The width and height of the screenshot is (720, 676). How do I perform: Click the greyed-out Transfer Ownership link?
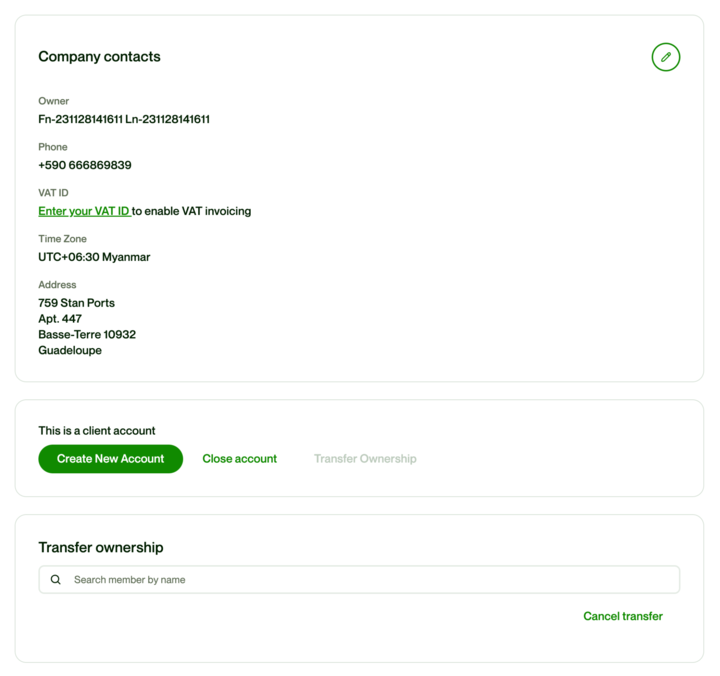click(x=365, y=459)
